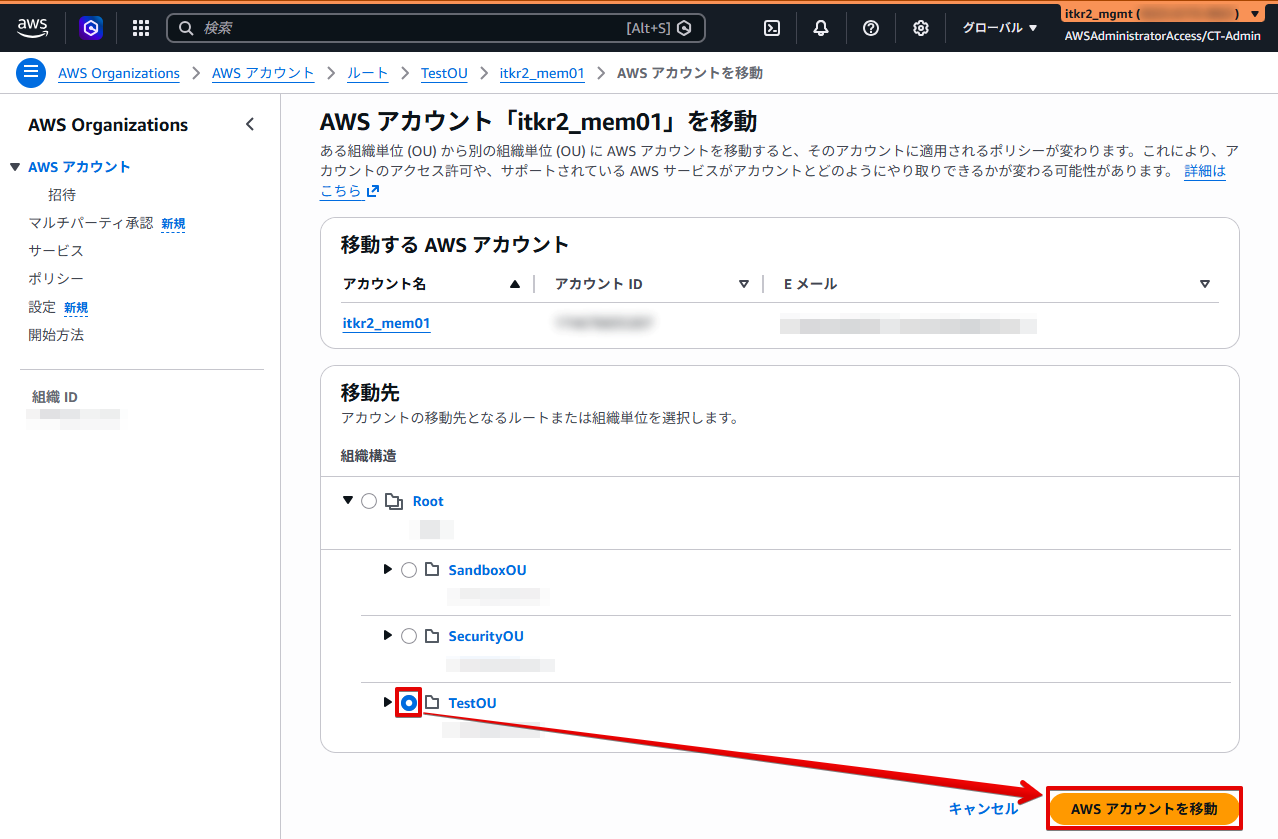Image resolution: width=1278 pixels, height=839 pixels.
Task: Select the SandboxOU radio button
Action: (x=409, y=570)
